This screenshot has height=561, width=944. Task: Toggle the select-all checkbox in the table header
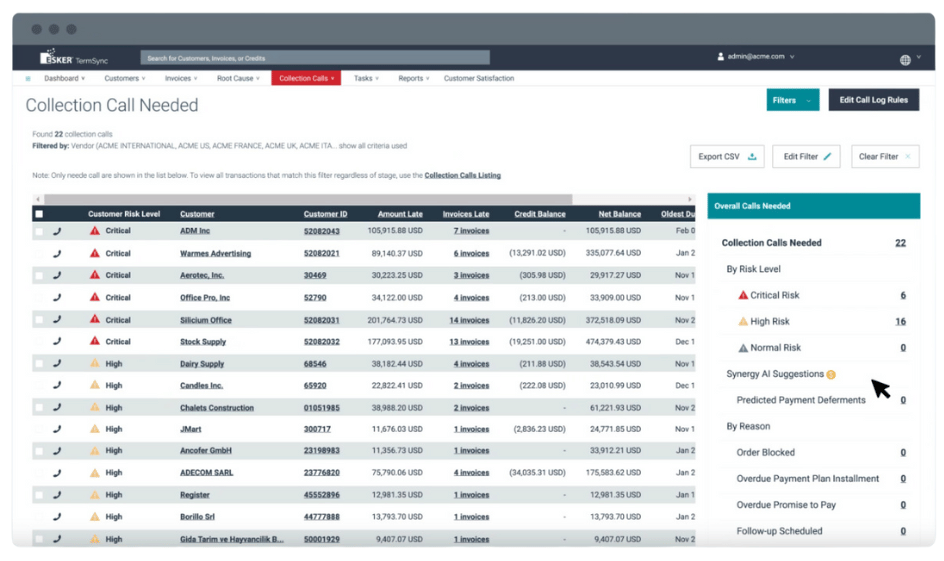[x=39, y=214]
